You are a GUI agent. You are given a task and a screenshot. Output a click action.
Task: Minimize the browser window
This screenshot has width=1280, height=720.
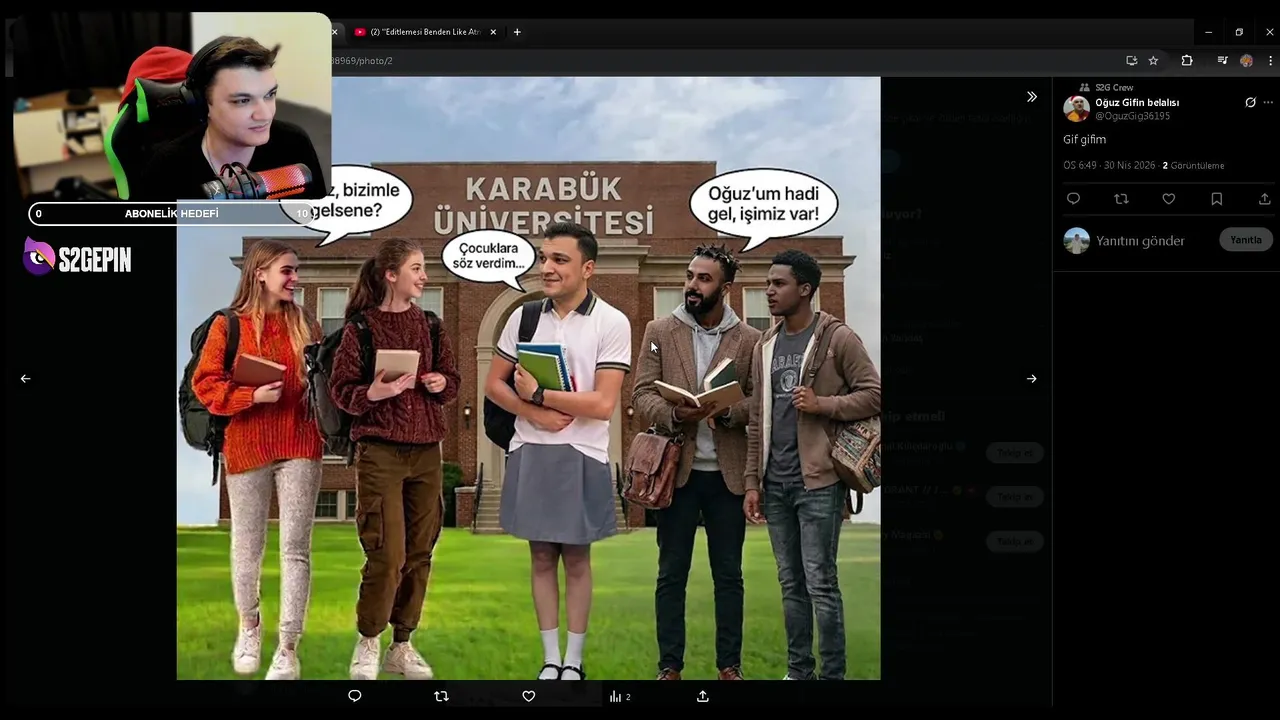1208,32
